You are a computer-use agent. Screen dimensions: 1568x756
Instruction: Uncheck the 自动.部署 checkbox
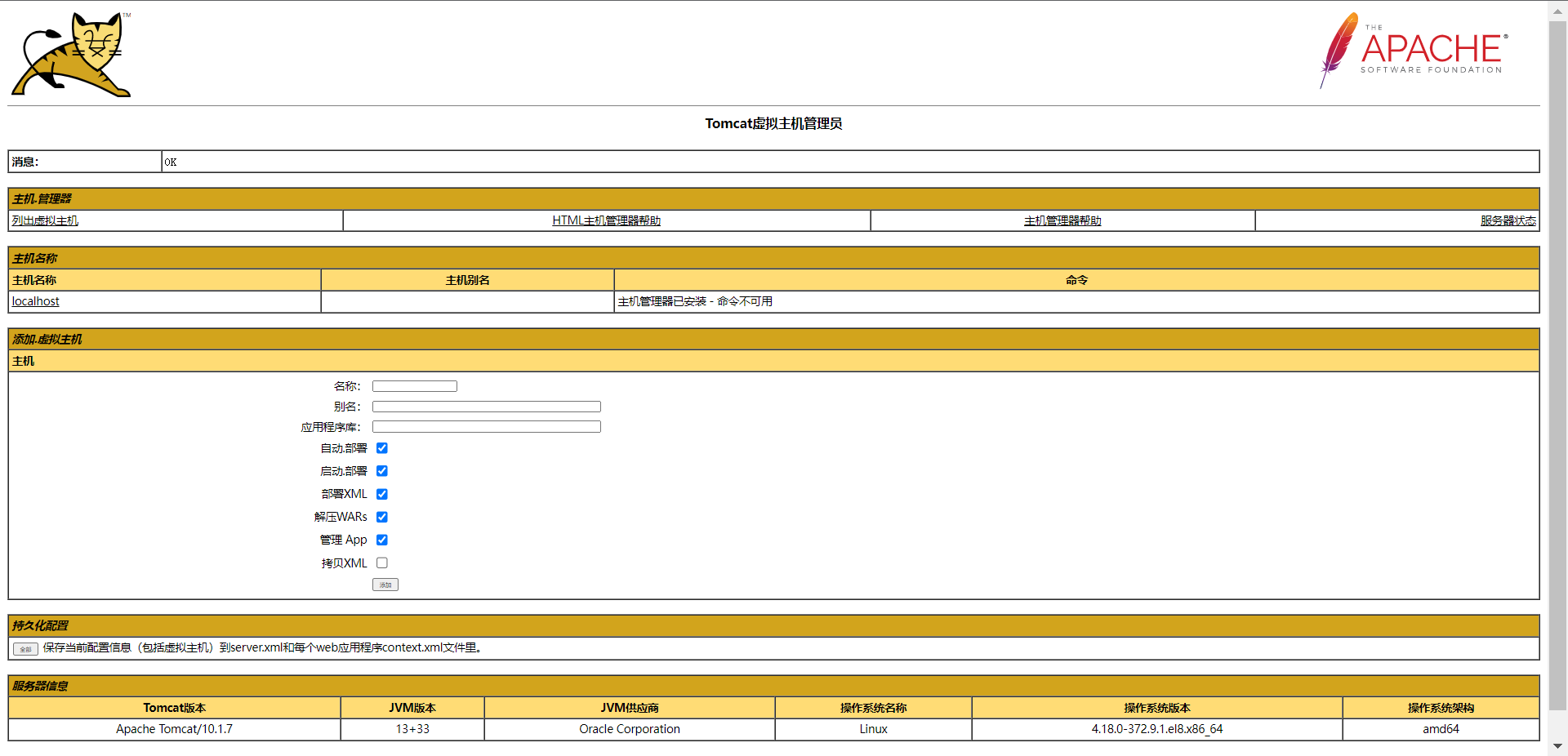(x=381, y=448)
